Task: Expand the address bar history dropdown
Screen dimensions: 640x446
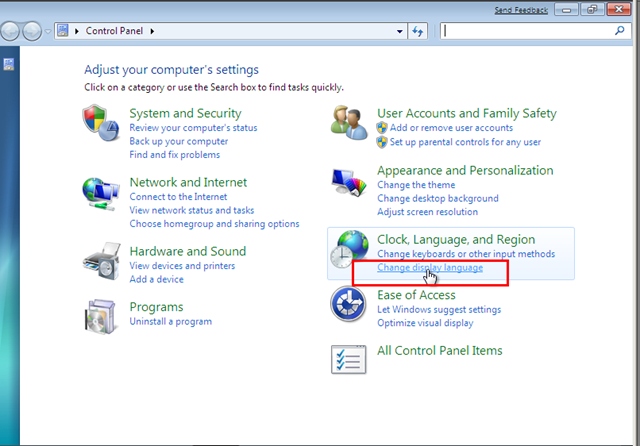Action: point(400,31)
